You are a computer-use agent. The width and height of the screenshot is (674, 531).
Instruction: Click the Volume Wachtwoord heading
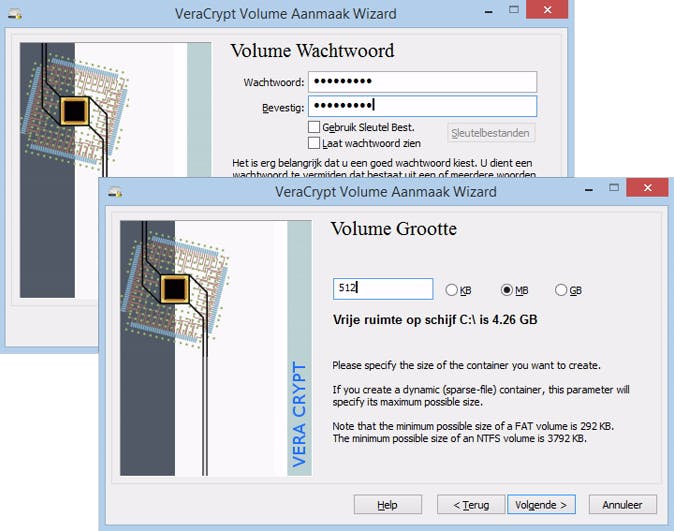point(312,51)
